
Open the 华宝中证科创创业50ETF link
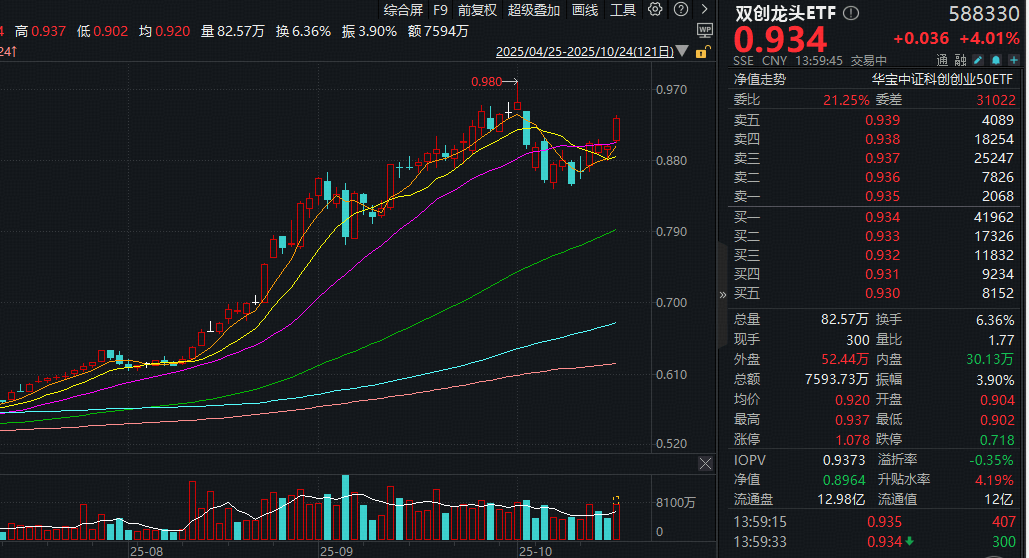943,79
